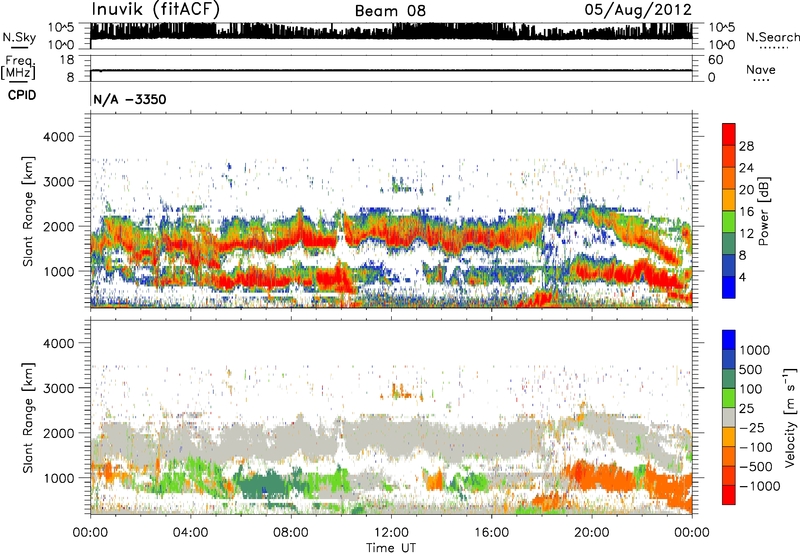Screen dimensions: 800x554
Task: Click the '1000' range tick in Velocity panel
Action: 58,478
